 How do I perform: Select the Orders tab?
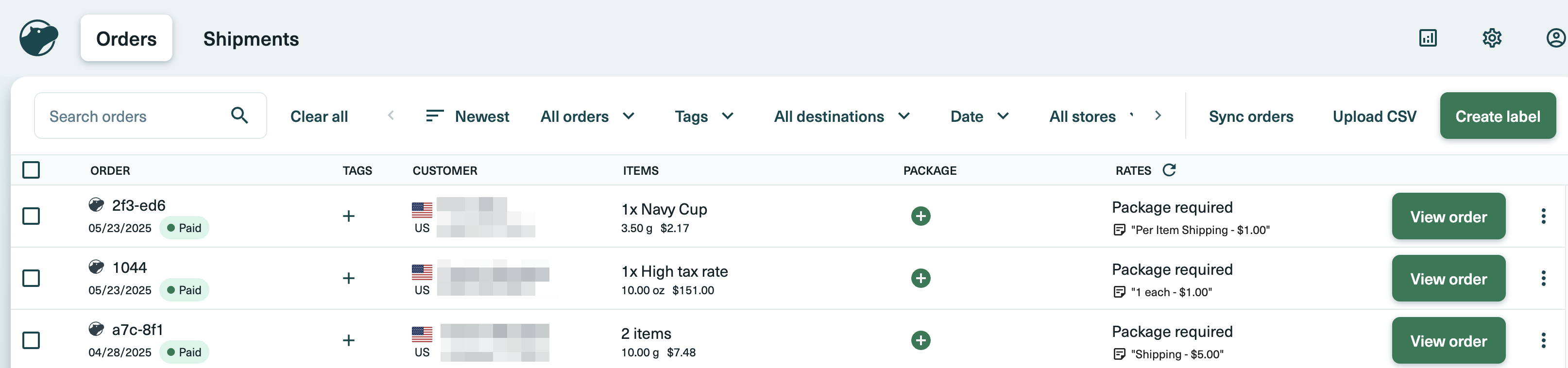point(126,39)
